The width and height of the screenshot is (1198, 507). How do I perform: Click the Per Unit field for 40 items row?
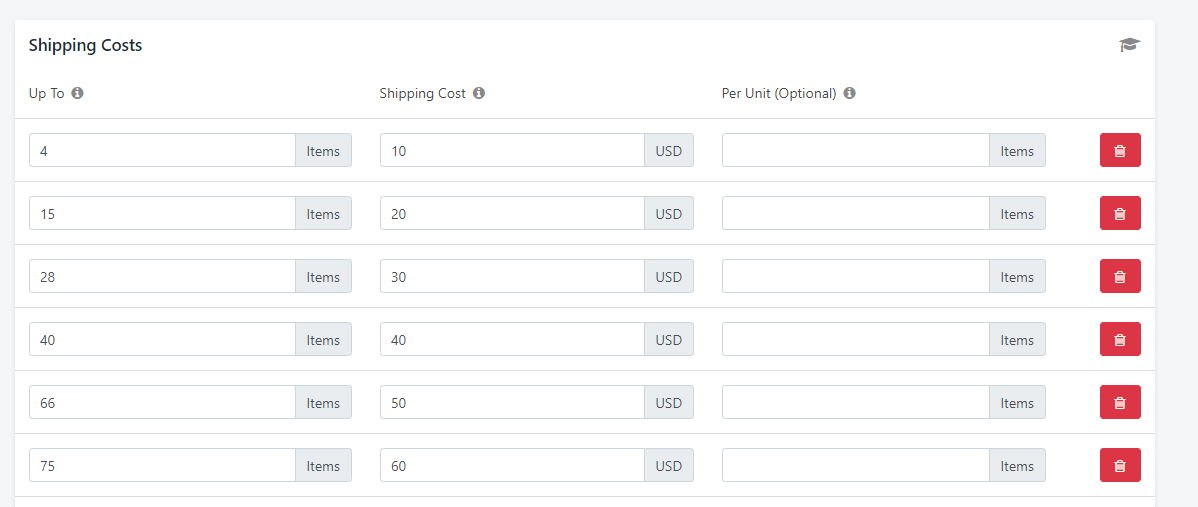855,340
